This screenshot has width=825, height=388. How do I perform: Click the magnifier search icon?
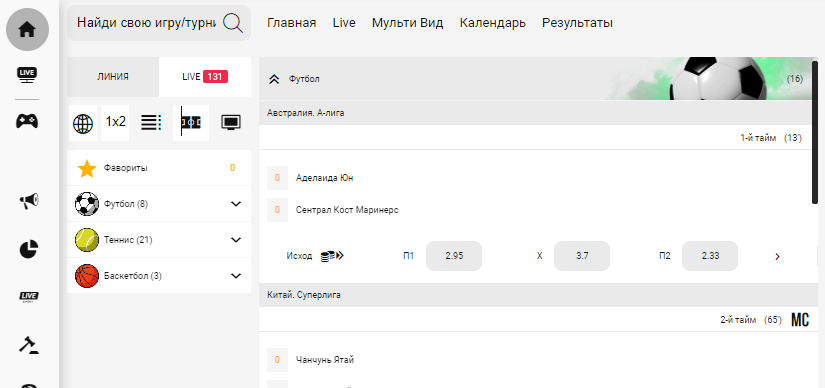(x=233, y=23)
